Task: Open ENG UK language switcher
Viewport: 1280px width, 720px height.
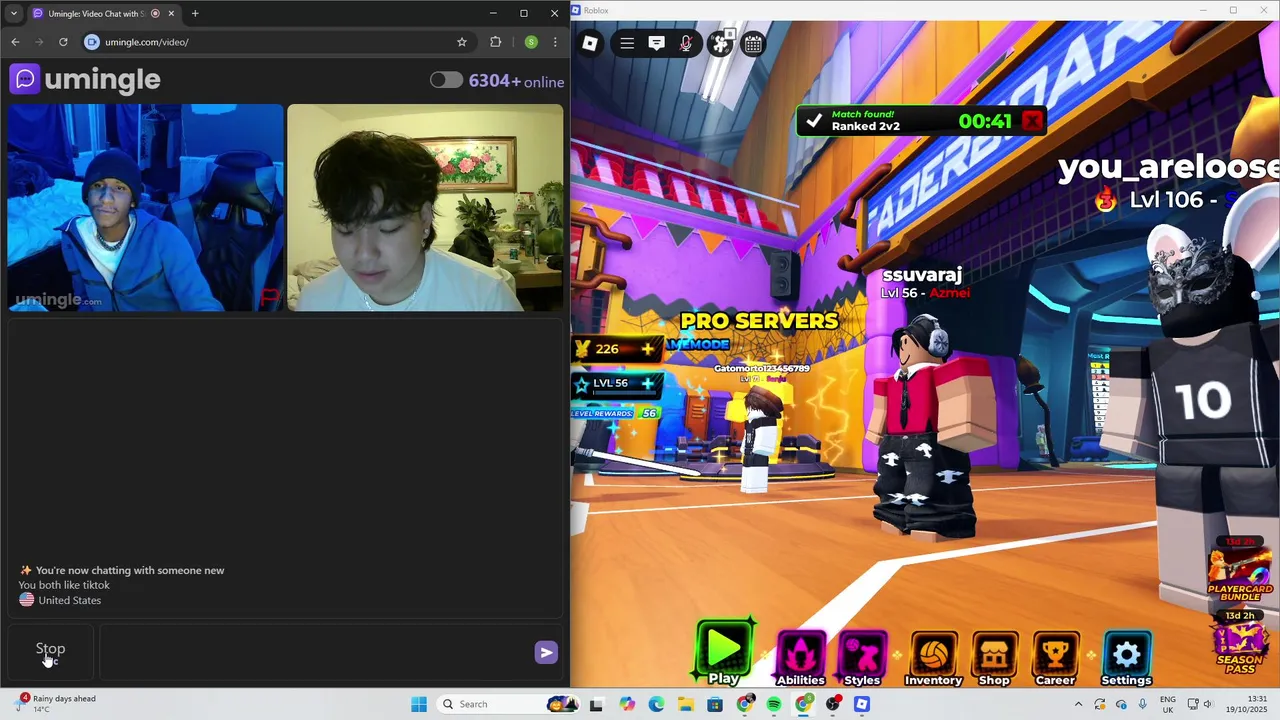Action: click(x=1168, y=704)
